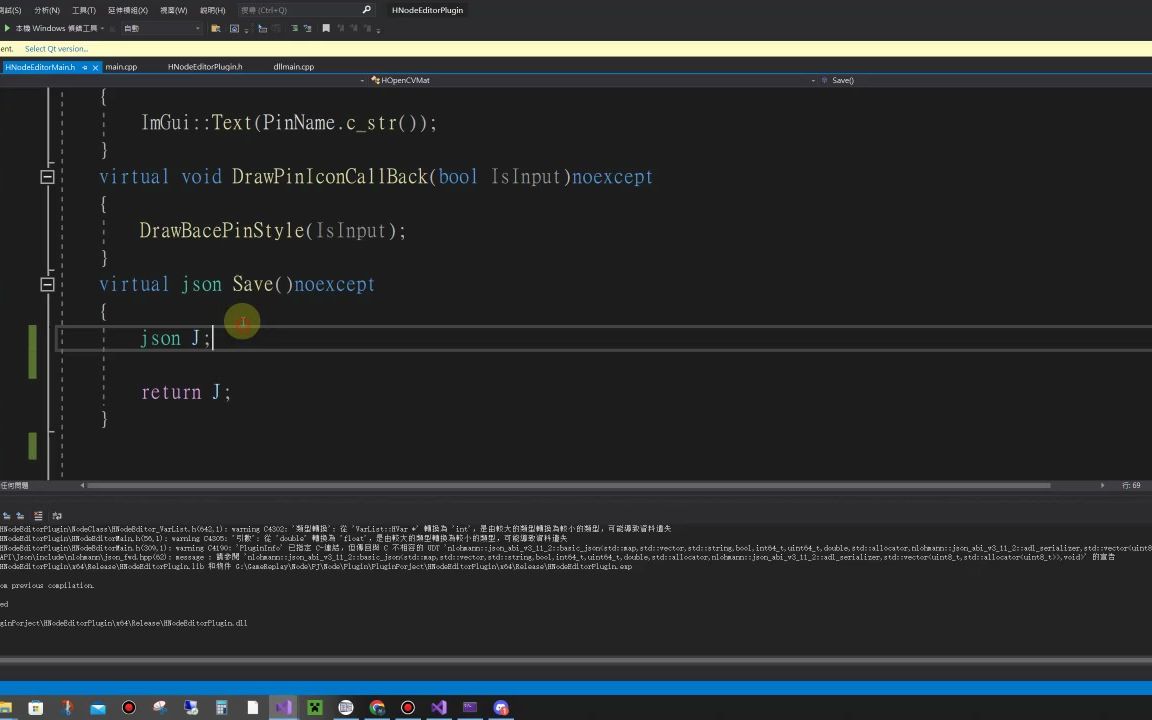Open the purple terminal icon in taskbar
Image resolution: width=1152 pixels, height=720 pixels.
(x=470, y=708)
